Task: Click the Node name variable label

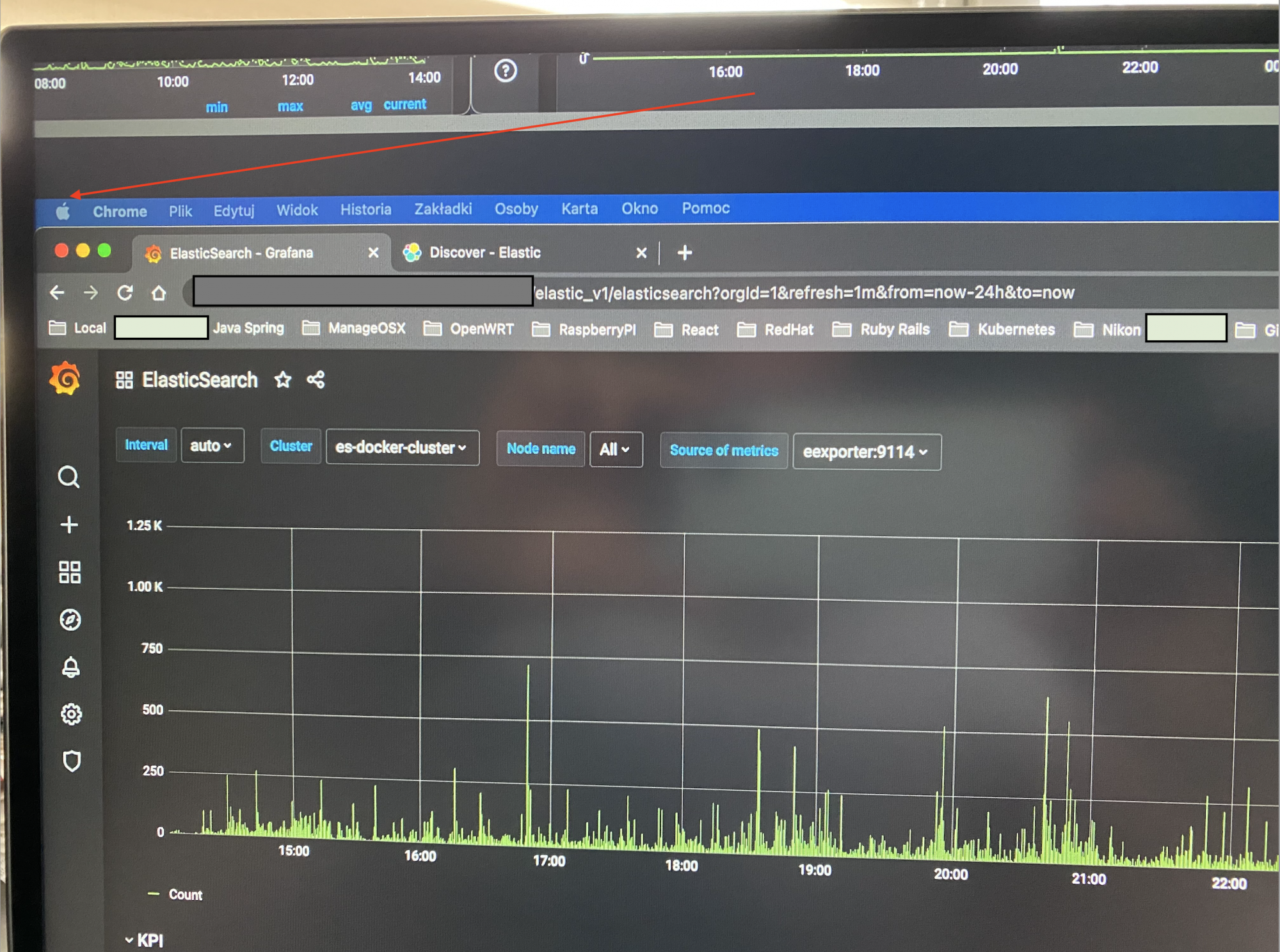Action: coord(541,448)
